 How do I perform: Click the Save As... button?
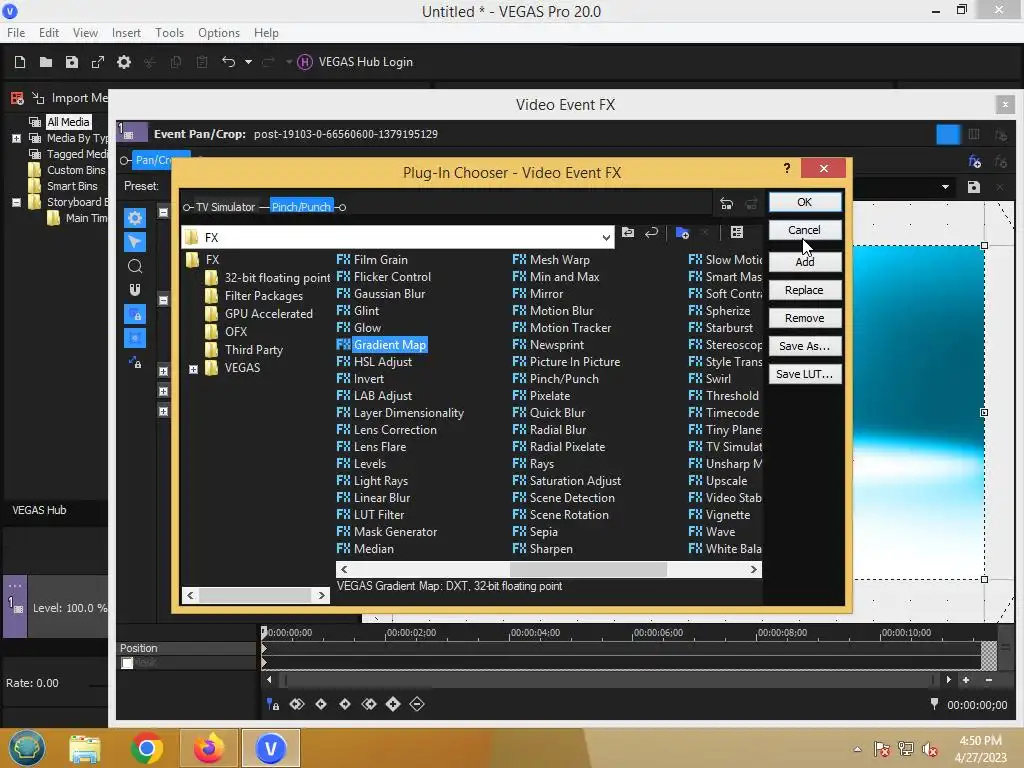(805, 346)
